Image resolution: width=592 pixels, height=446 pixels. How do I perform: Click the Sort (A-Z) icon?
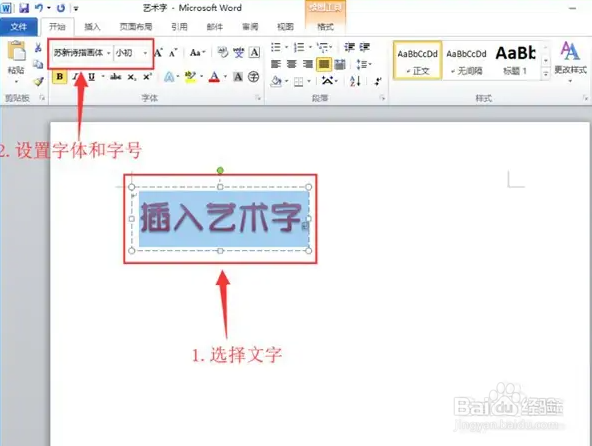coord(355,81)
